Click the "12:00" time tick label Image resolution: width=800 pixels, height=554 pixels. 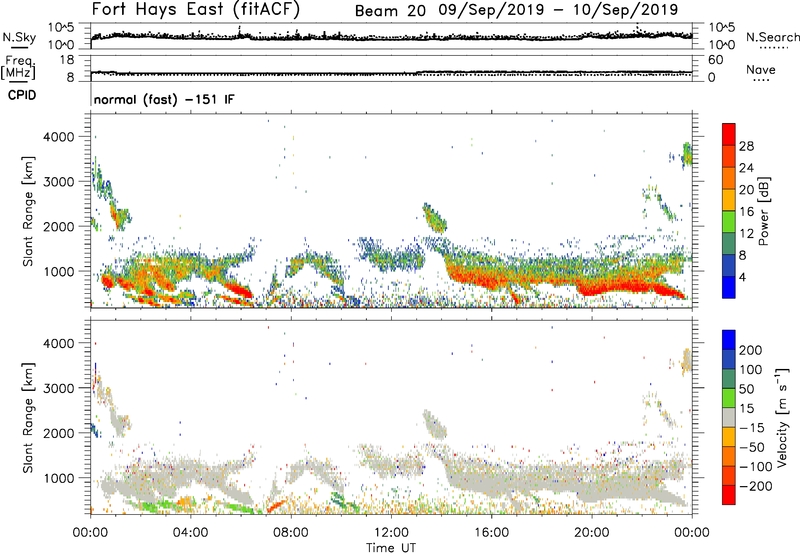[x=391, y=533]
